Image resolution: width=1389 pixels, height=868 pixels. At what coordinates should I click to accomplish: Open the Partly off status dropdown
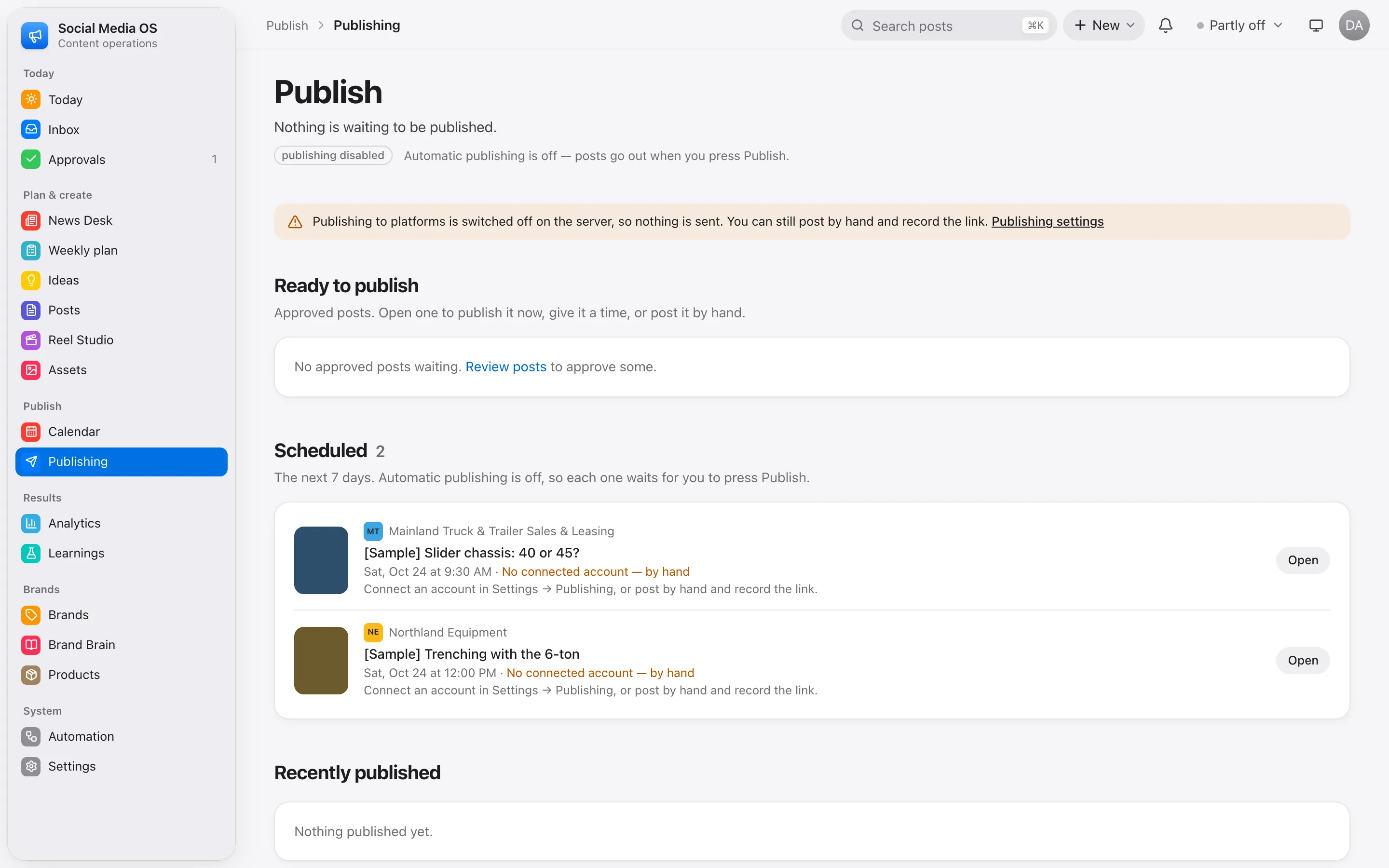tap(1239, 25)
